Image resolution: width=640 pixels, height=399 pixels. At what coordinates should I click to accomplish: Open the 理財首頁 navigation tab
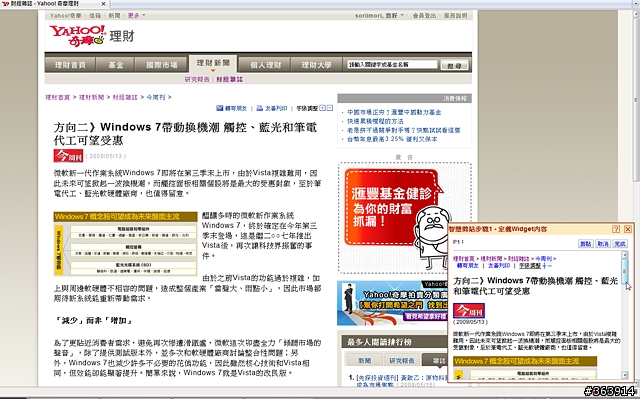pos(70,65)
